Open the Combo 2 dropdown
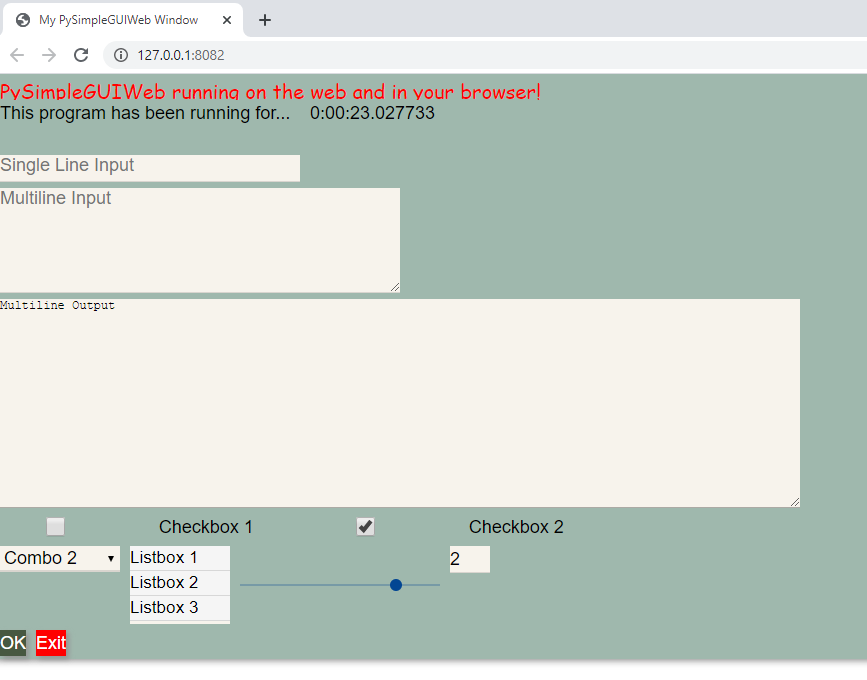This screenshot has height=680, width=867. coord(60,558)
